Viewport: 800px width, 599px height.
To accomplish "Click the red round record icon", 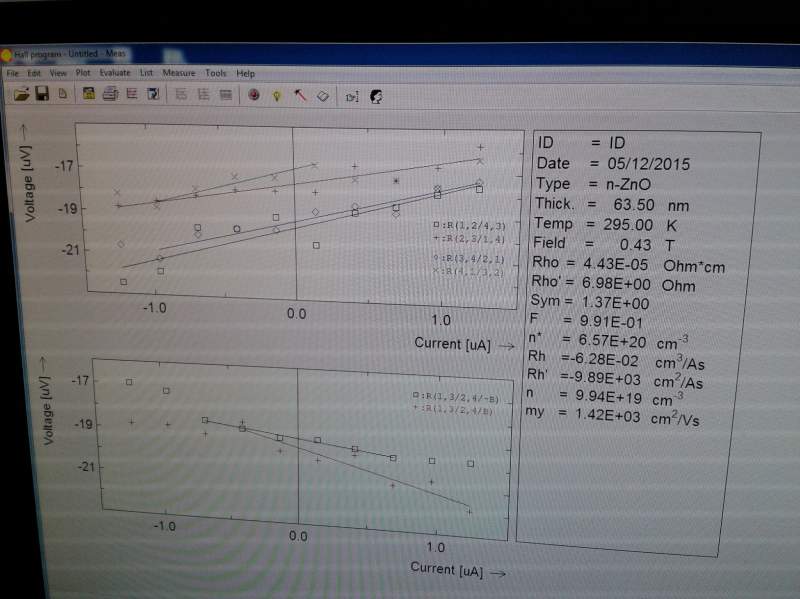I will pos(254,95).
